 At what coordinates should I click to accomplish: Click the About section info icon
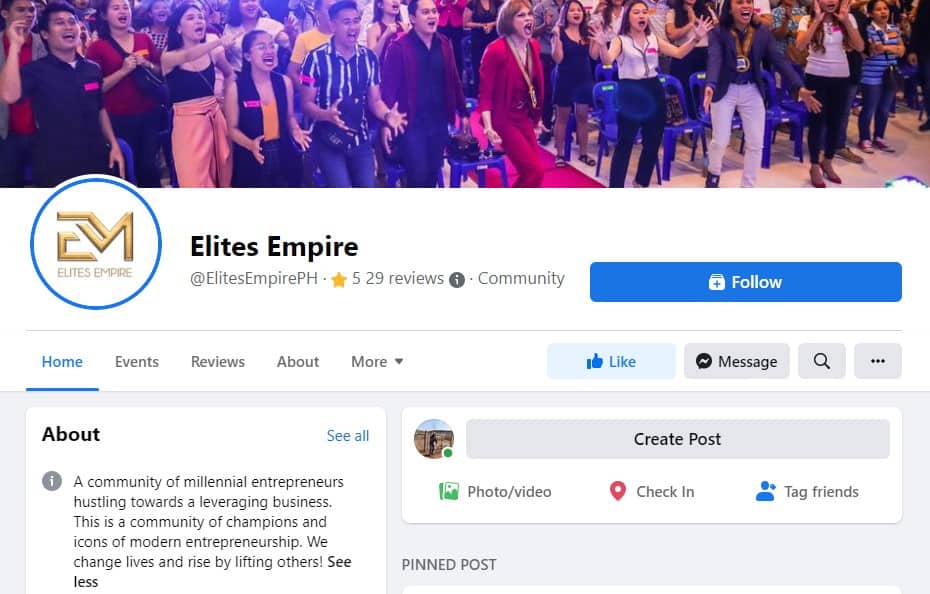[52, 481]
